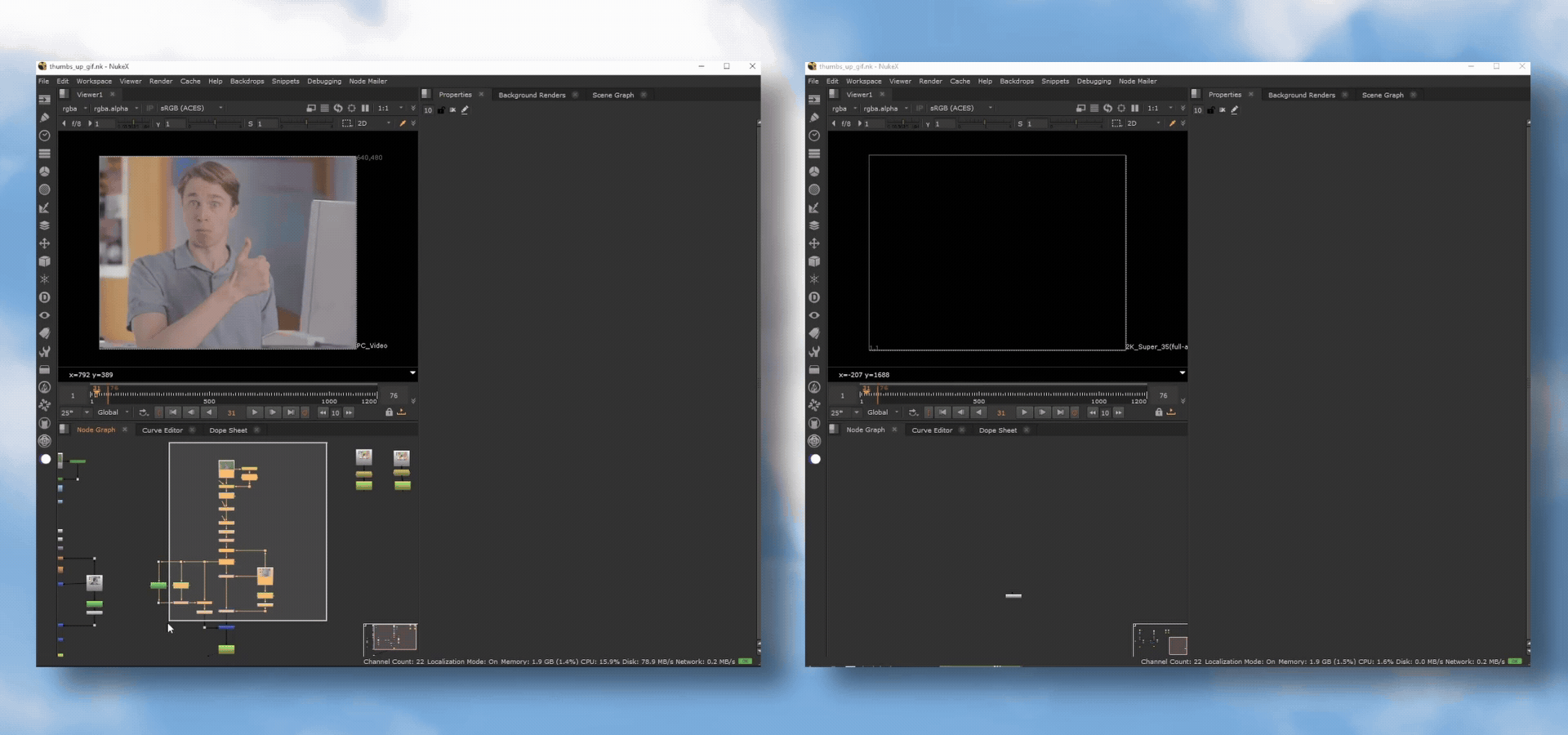Click the Merge layers icon in left window toolbar
Viewport: 1568px width, 735px height.
point(44,225)
